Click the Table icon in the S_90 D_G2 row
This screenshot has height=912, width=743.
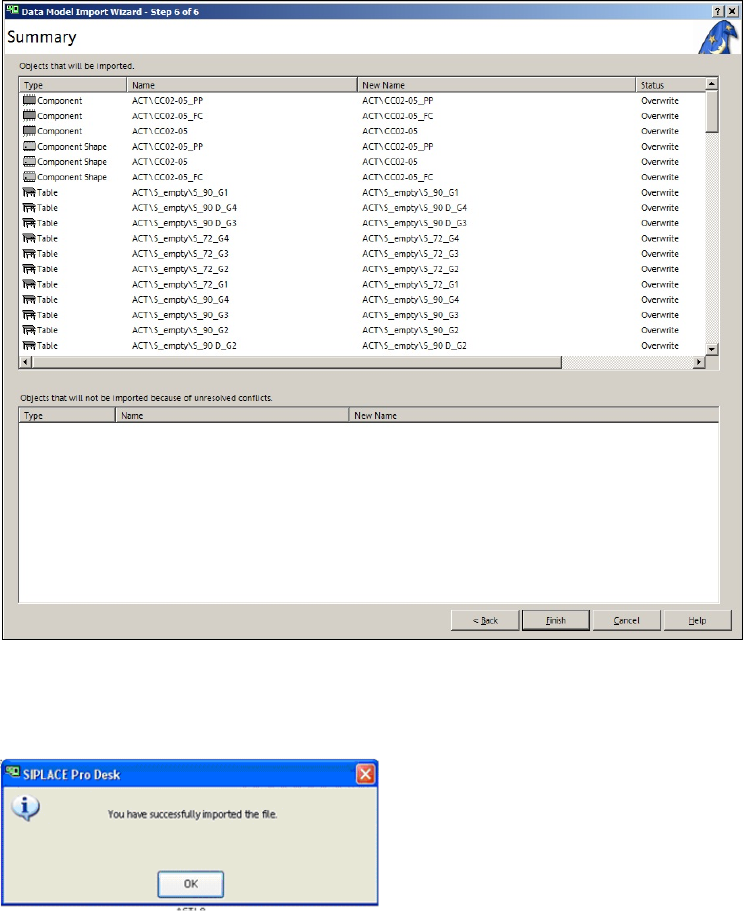tap(29, 345)
